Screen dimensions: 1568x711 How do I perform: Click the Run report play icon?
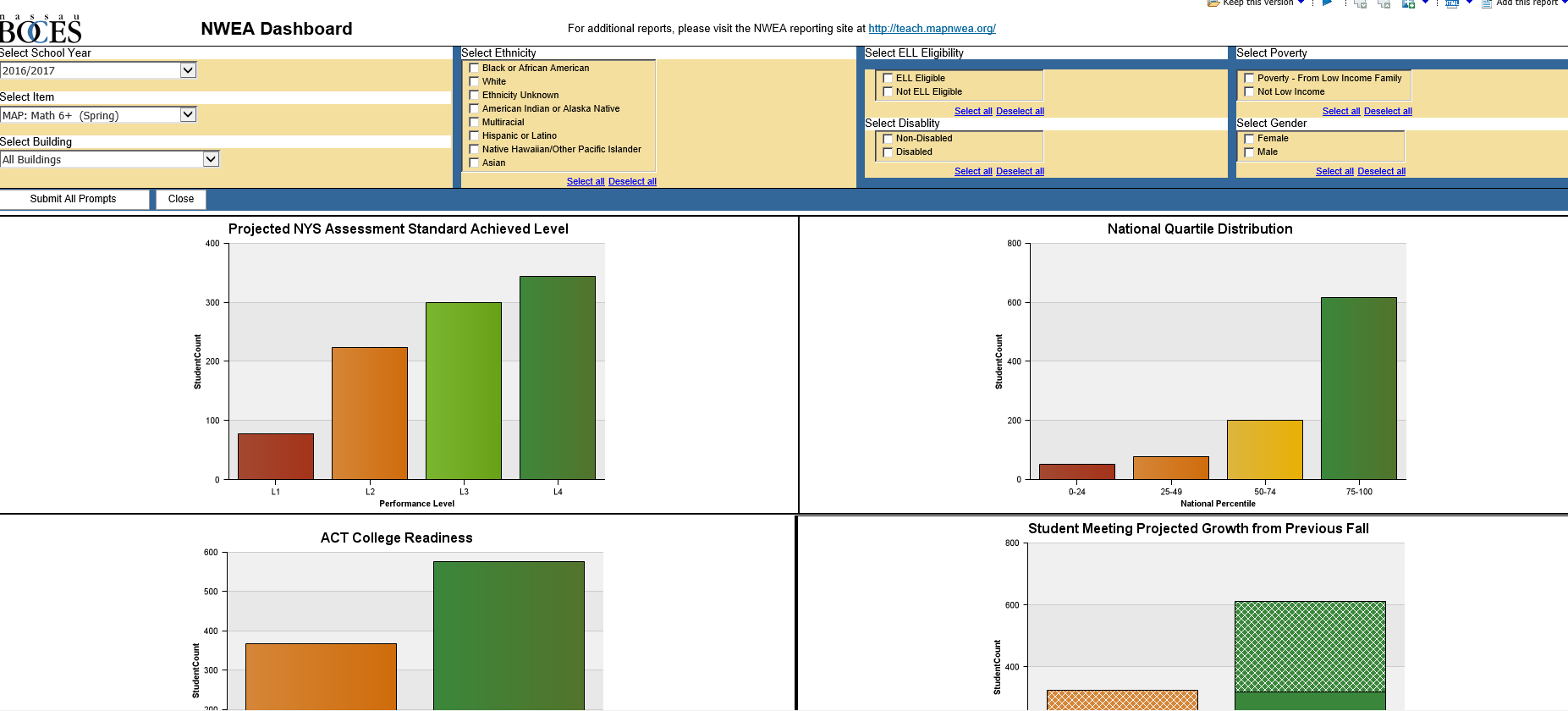click(x=1327, y=3)
